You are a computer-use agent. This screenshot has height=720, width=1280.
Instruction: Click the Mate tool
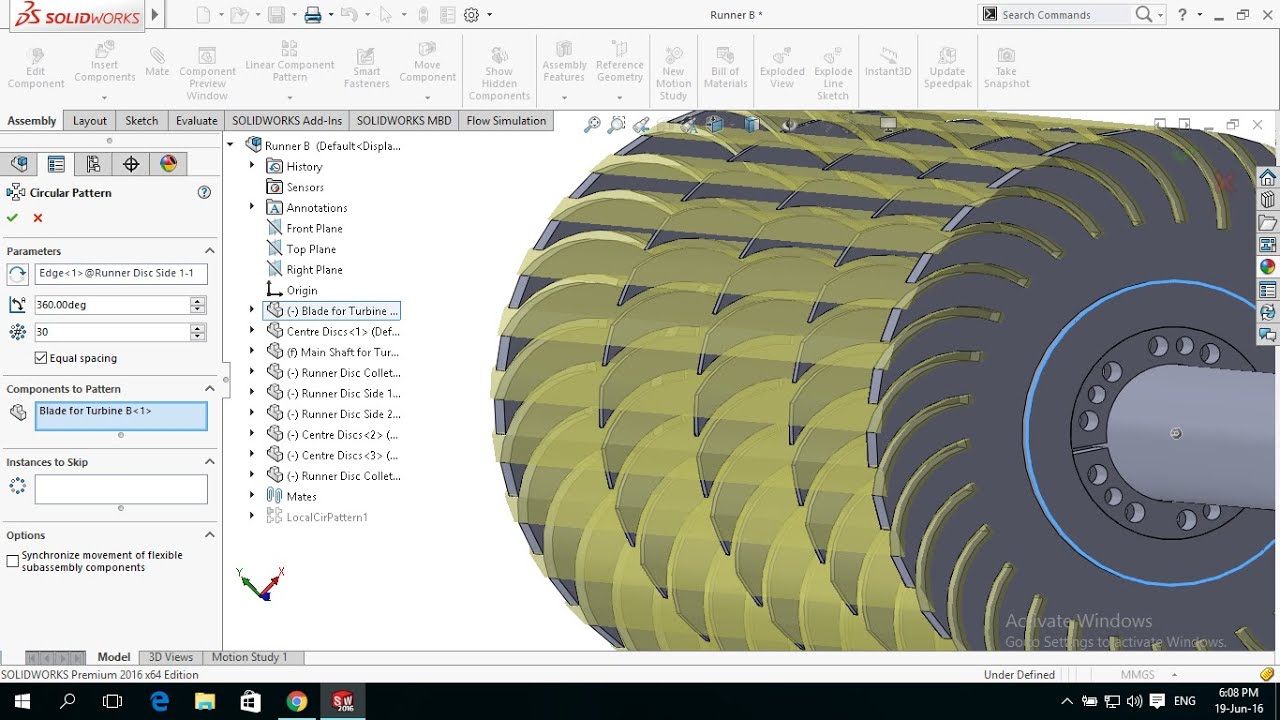157,62
